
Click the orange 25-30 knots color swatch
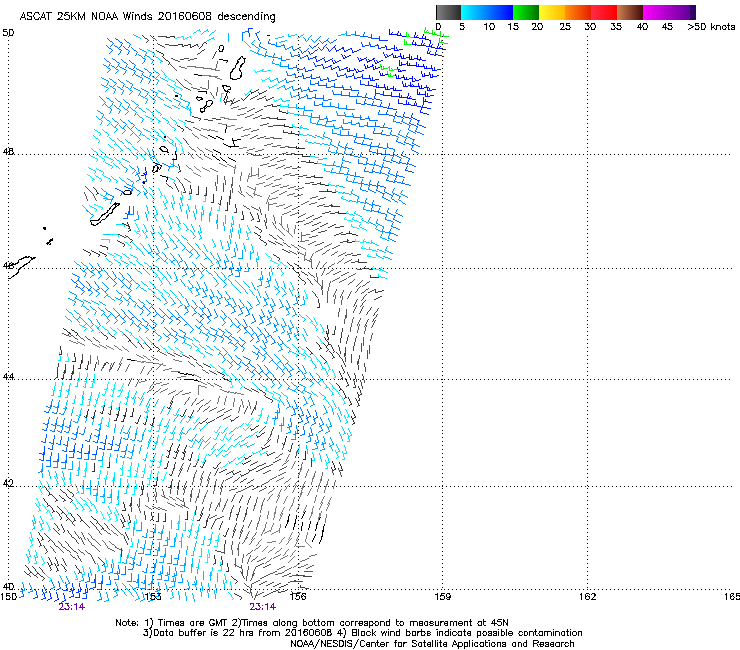pyautogui.click(x=578, y=12)
